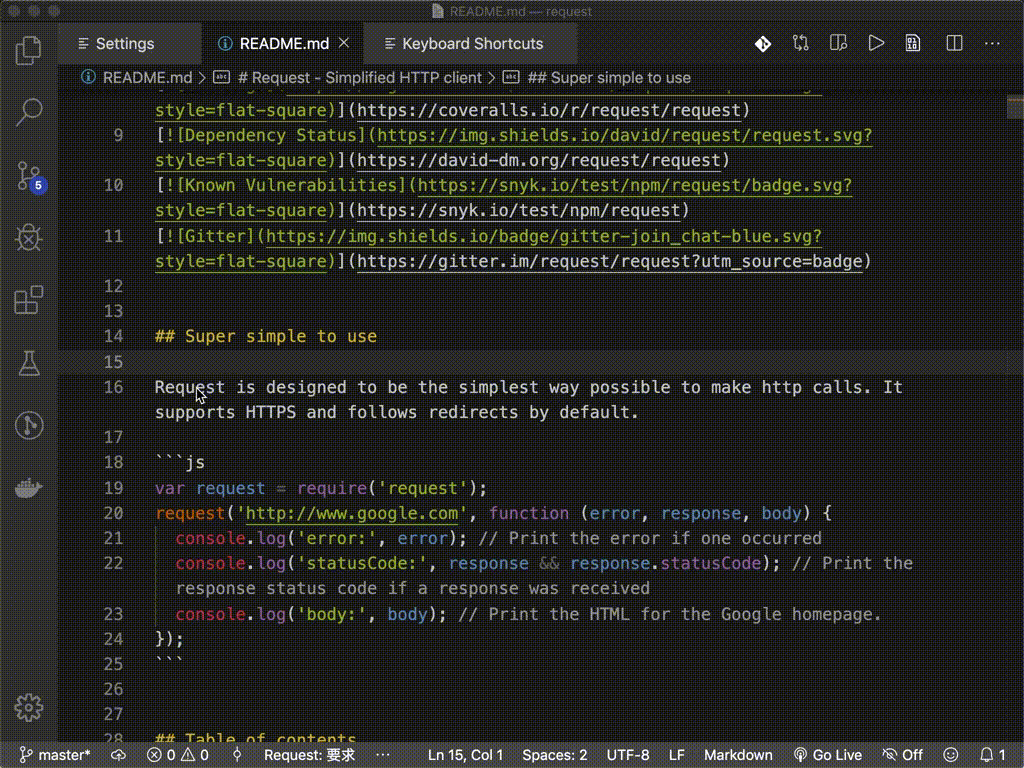Viewport: 1024px width, 768px height.
Task: Open Source Control view with 5 badge
Action: [x=29, y=176]
